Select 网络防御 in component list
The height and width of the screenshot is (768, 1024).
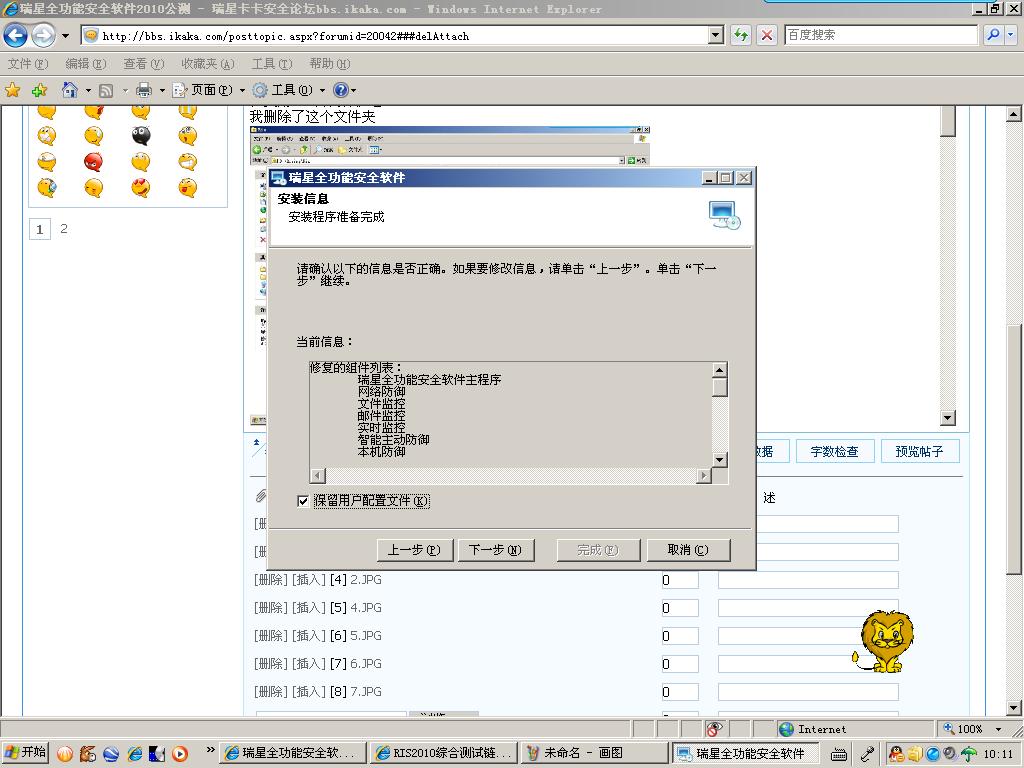(381, 391)
